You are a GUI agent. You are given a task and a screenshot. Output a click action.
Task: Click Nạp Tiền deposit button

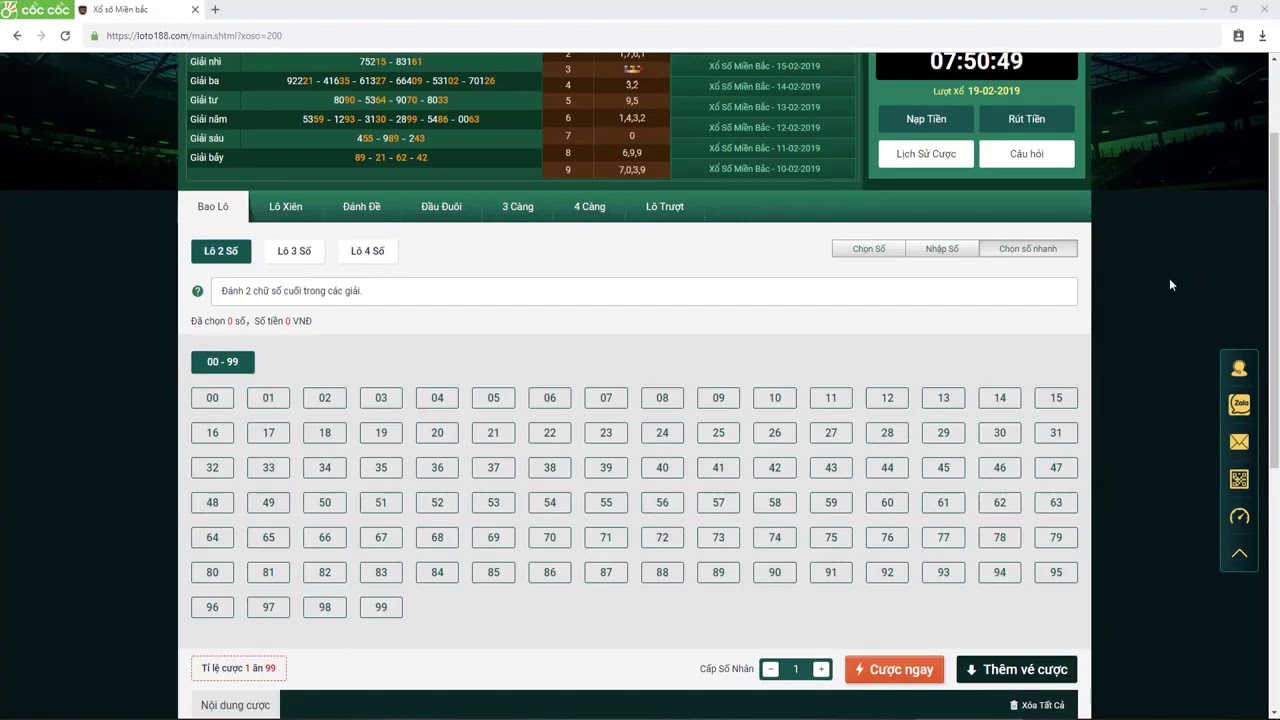click(926, 119)
